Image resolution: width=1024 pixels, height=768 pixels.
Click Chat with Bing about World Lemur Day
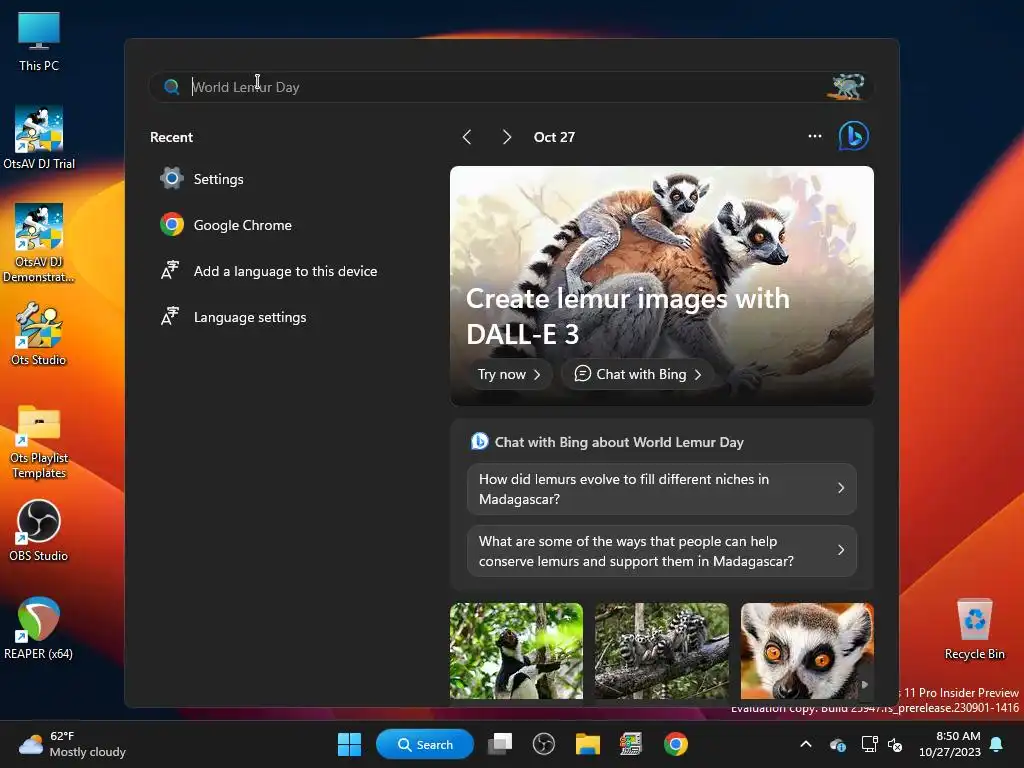(618, 442)
